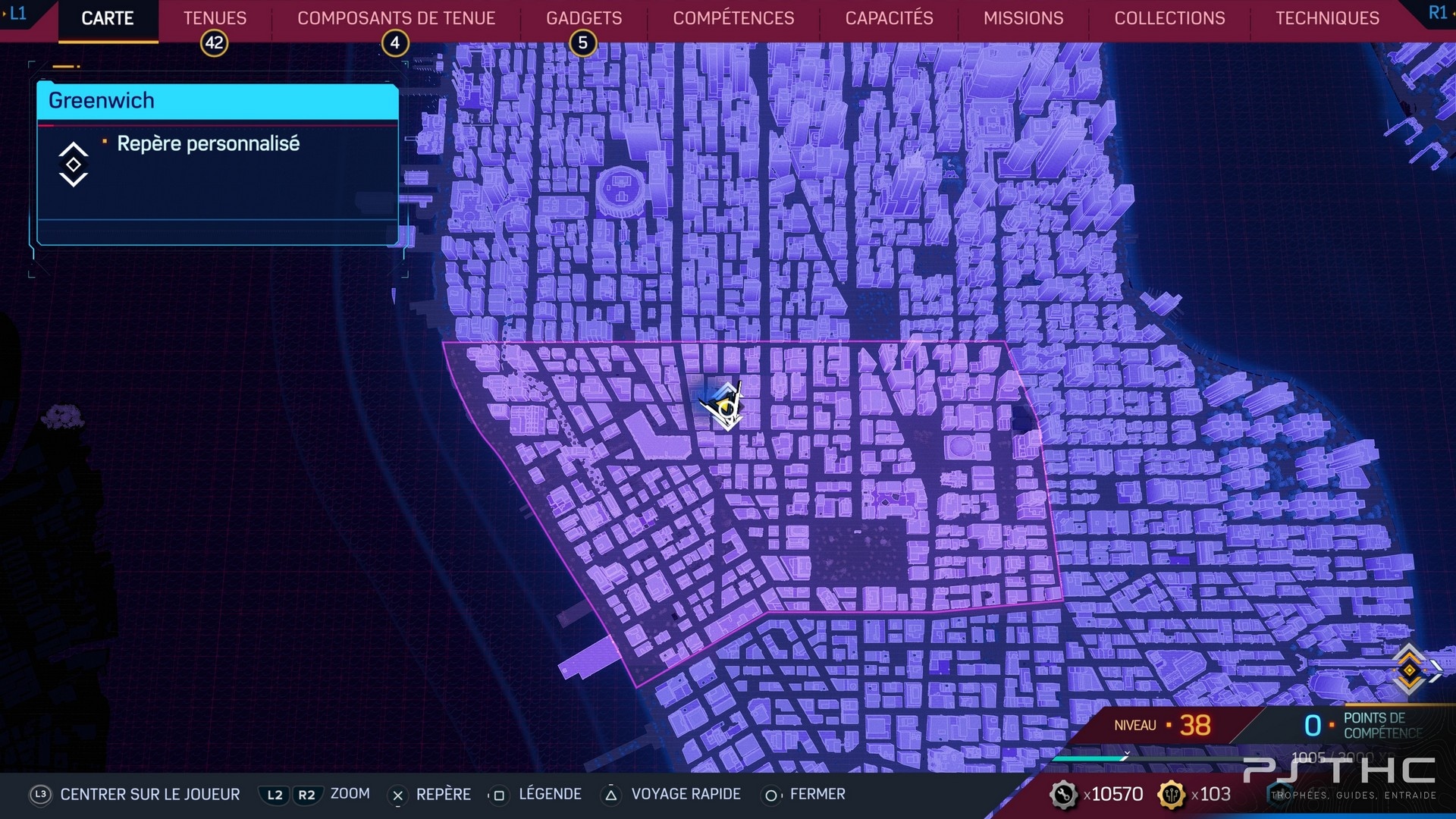Choose REPÈRE to place a waypoint
Image resolution: width=1456 pixels, height=819 pixels.
tap(444, 794)
